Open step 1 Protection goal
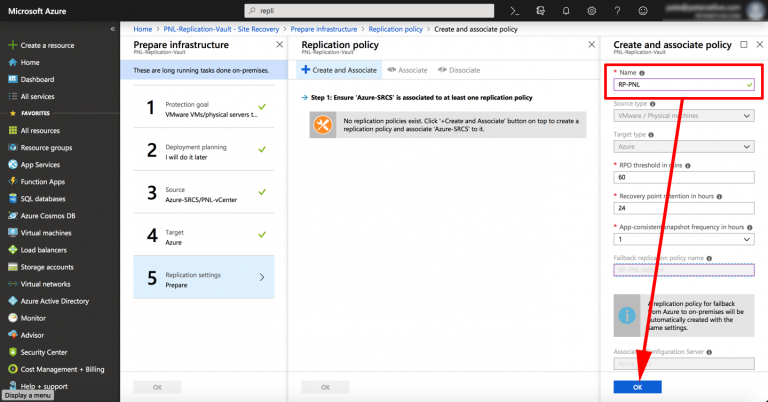768x402 pixels. (204, 107)
